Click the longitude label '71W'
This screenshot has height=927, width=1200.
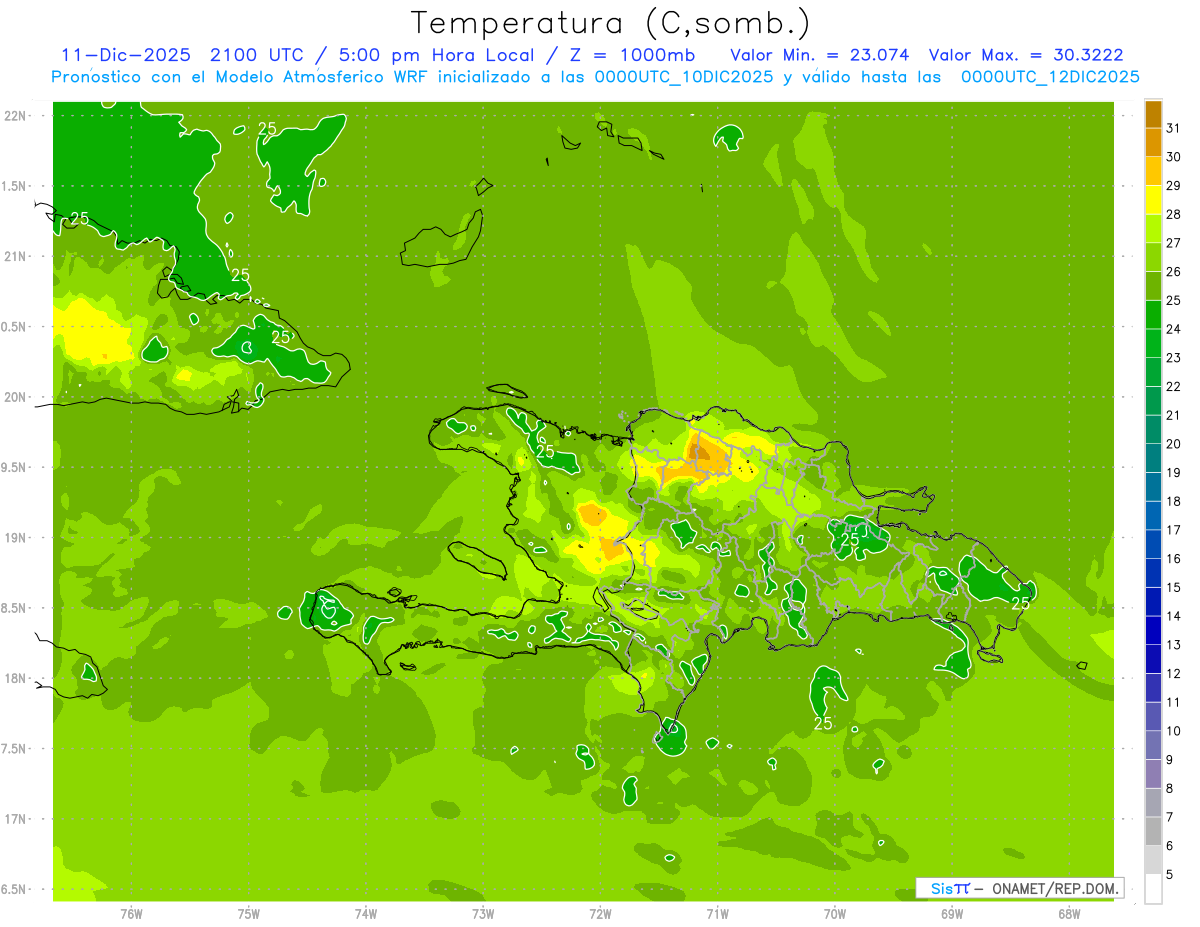click(x=717, y=913)
